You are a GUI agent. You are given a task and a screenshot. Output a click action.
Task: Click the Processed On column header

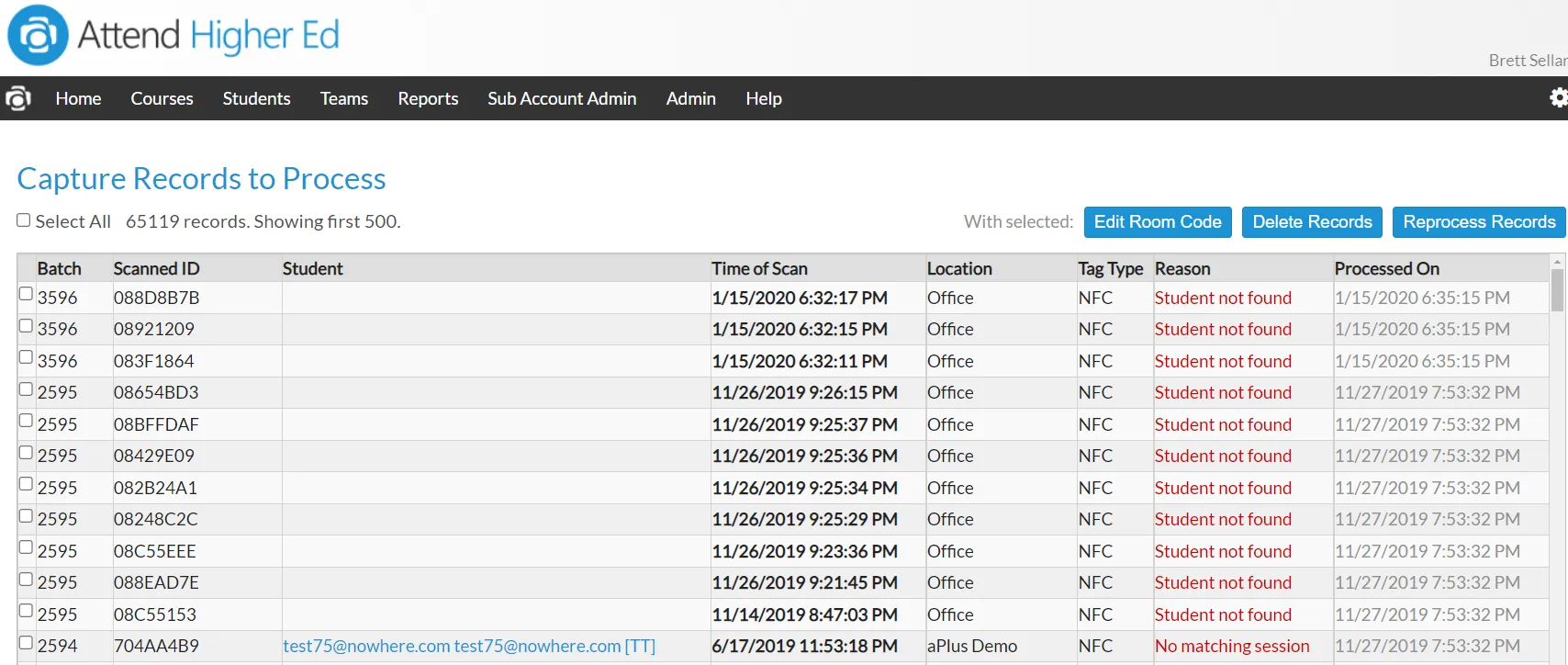tap(1387, 268)
